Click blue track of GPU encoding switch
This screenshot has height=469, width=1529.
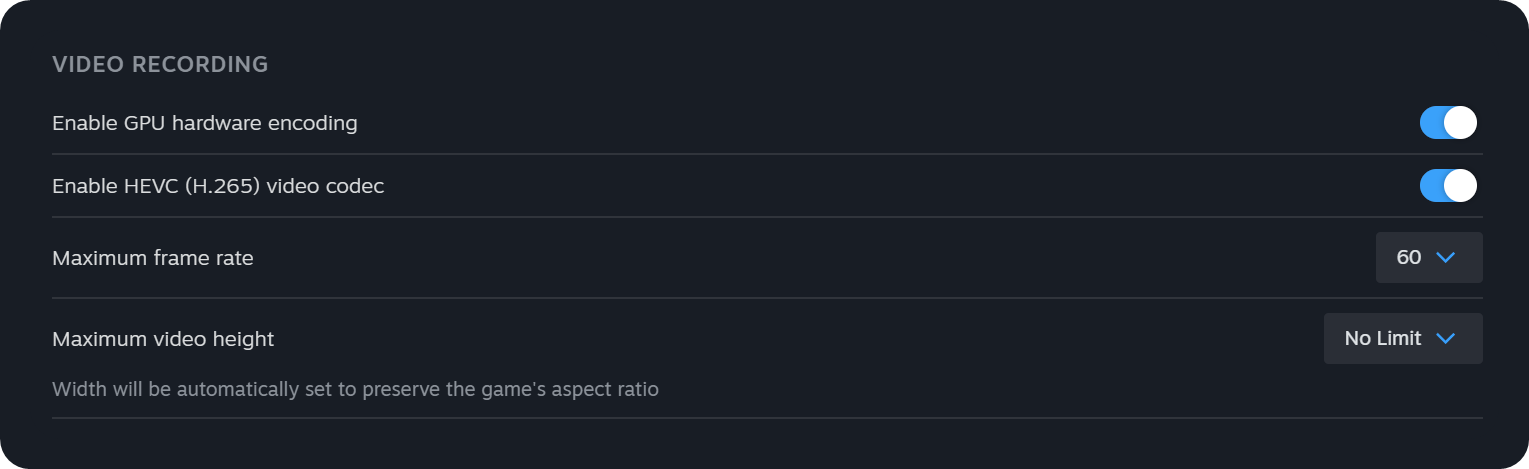click(x=1431, y=123)
